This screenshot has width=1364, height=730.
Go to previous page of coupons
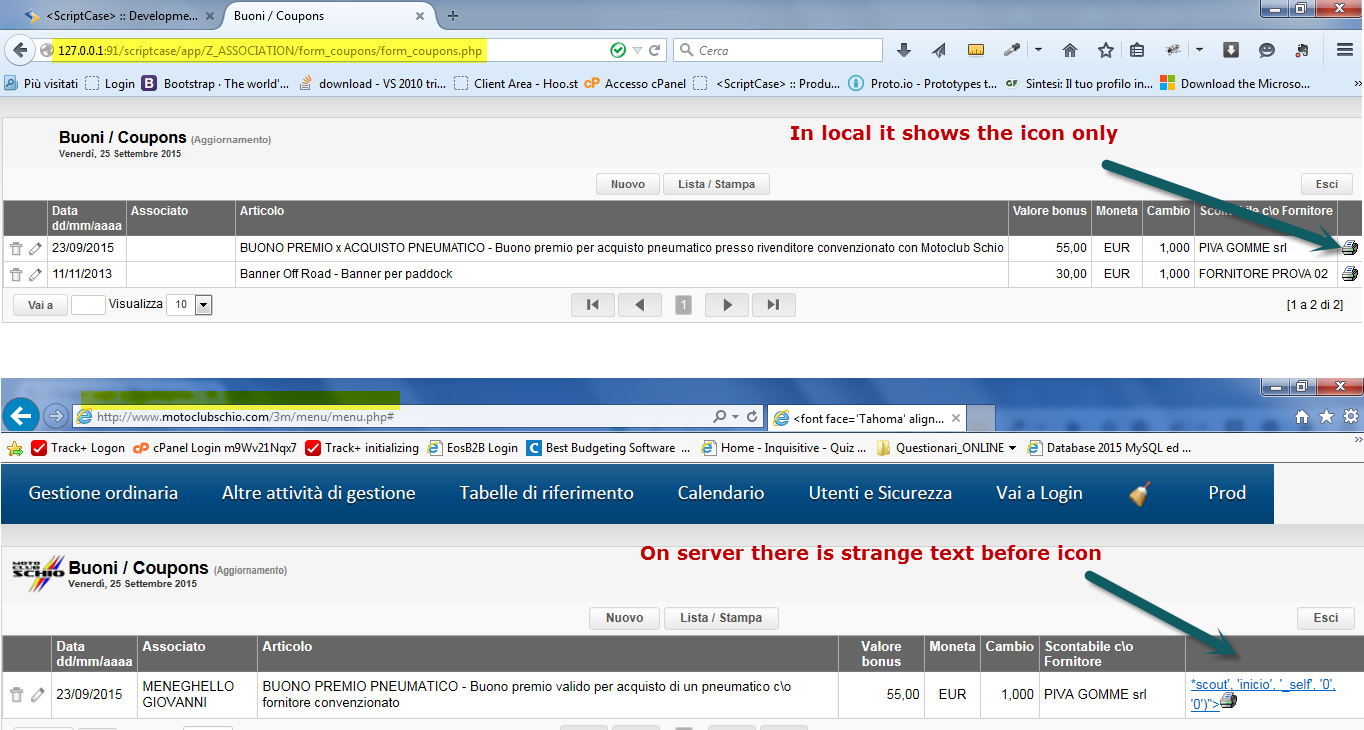640,305
